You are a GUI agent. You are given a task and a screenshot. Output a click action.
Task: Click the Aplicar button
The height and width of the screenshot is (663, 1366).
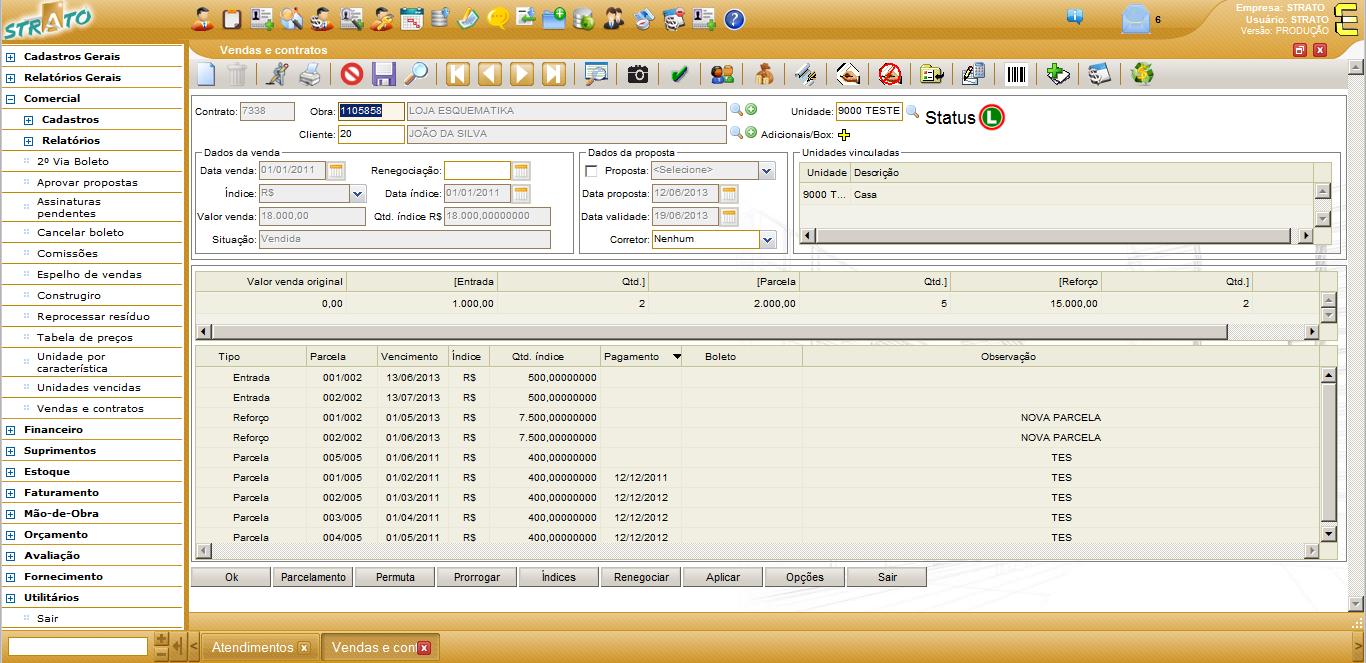pyautogui.click(x=723, y=577)
